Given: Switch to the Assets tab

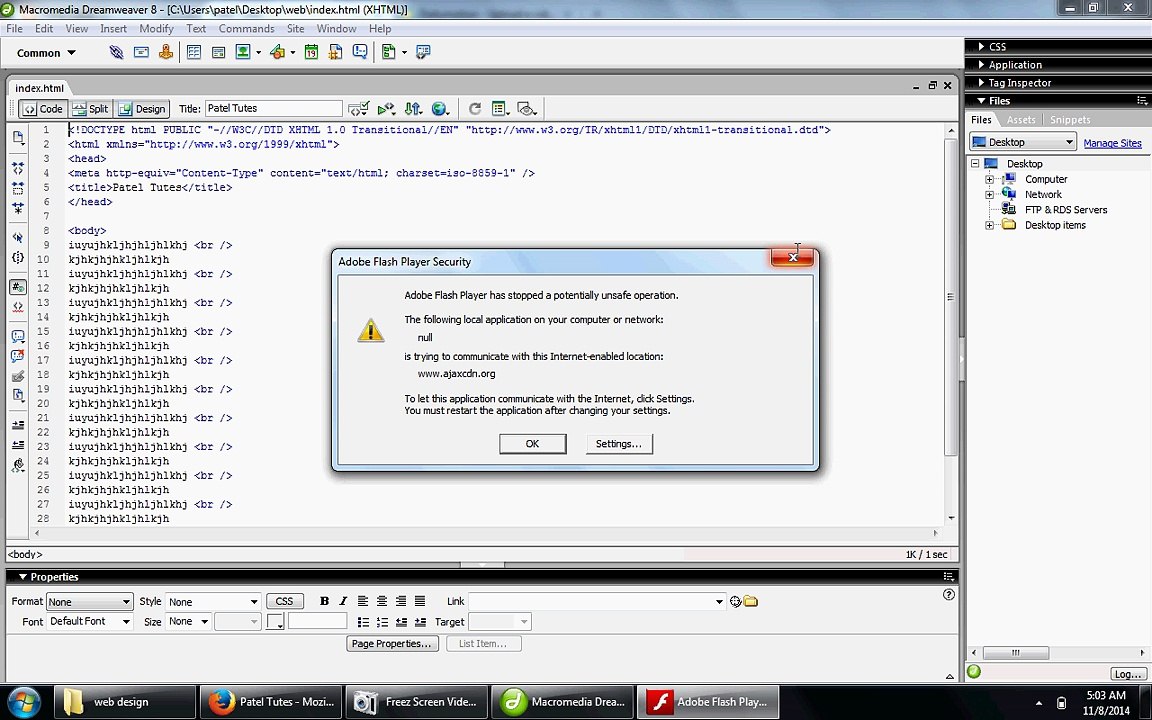Looking at the screenshot, I should point(1020,120).
